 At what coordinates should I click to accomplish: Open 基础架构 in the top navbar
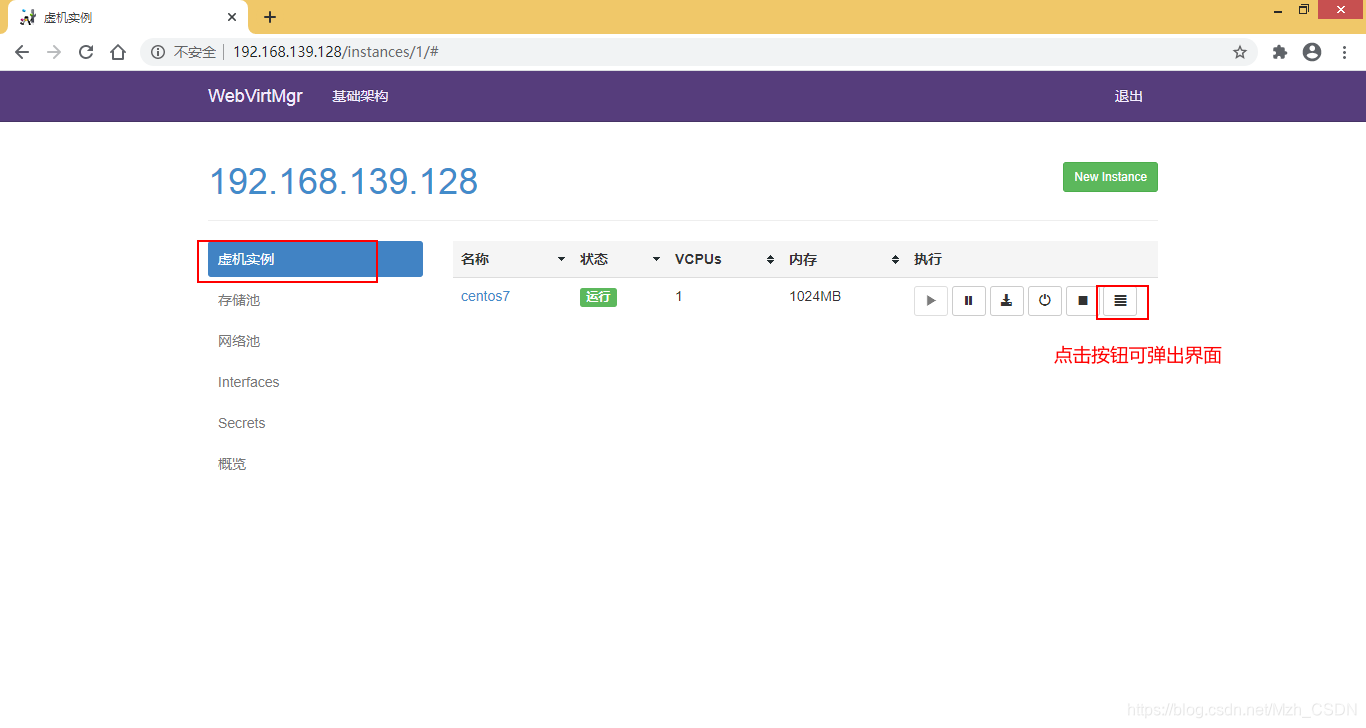tap(360, 96)
